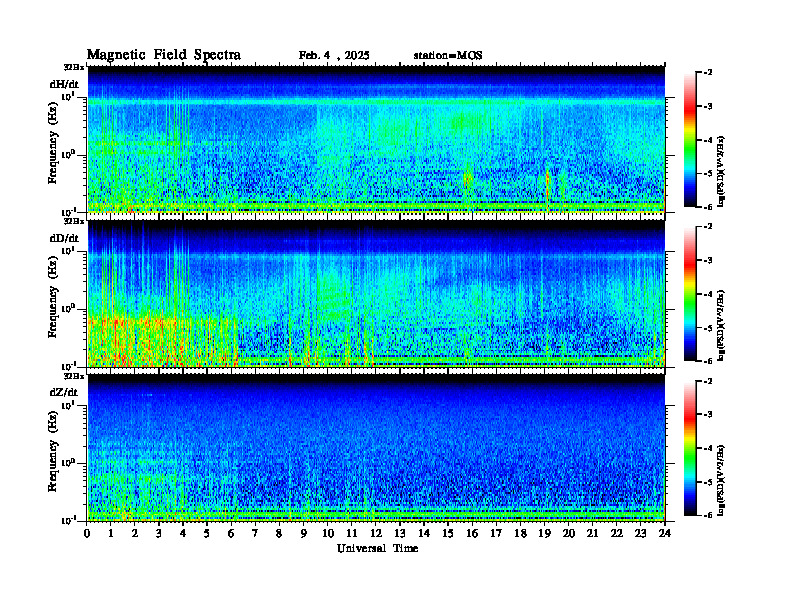Click the 10^0 frequency tick of dZ/dt panel
Image resolution: width=792 pixels, height=612 pixels.
(69, 463)
